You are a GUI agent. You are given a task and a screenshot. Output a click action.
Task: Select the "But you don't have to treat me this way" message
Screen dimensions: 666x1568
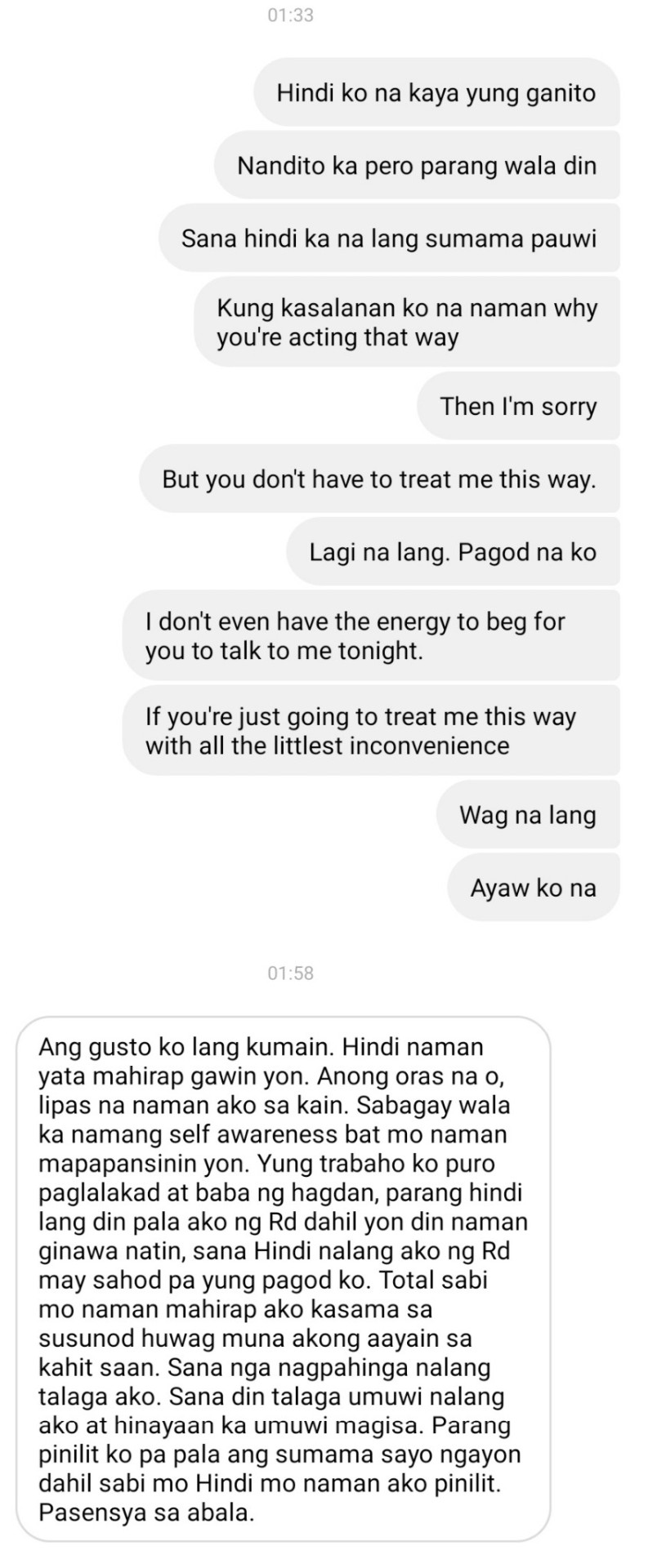(379, 479)
